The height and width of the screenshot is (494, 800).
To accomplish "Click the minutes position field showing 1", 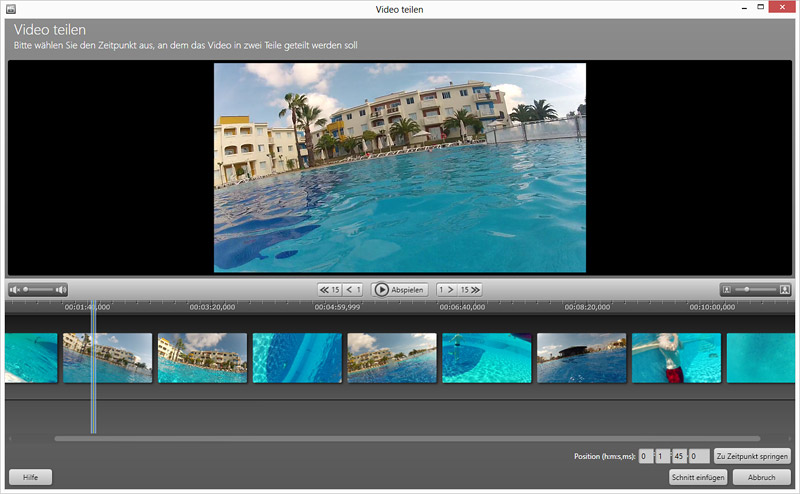I will click(x=663, y=456).
